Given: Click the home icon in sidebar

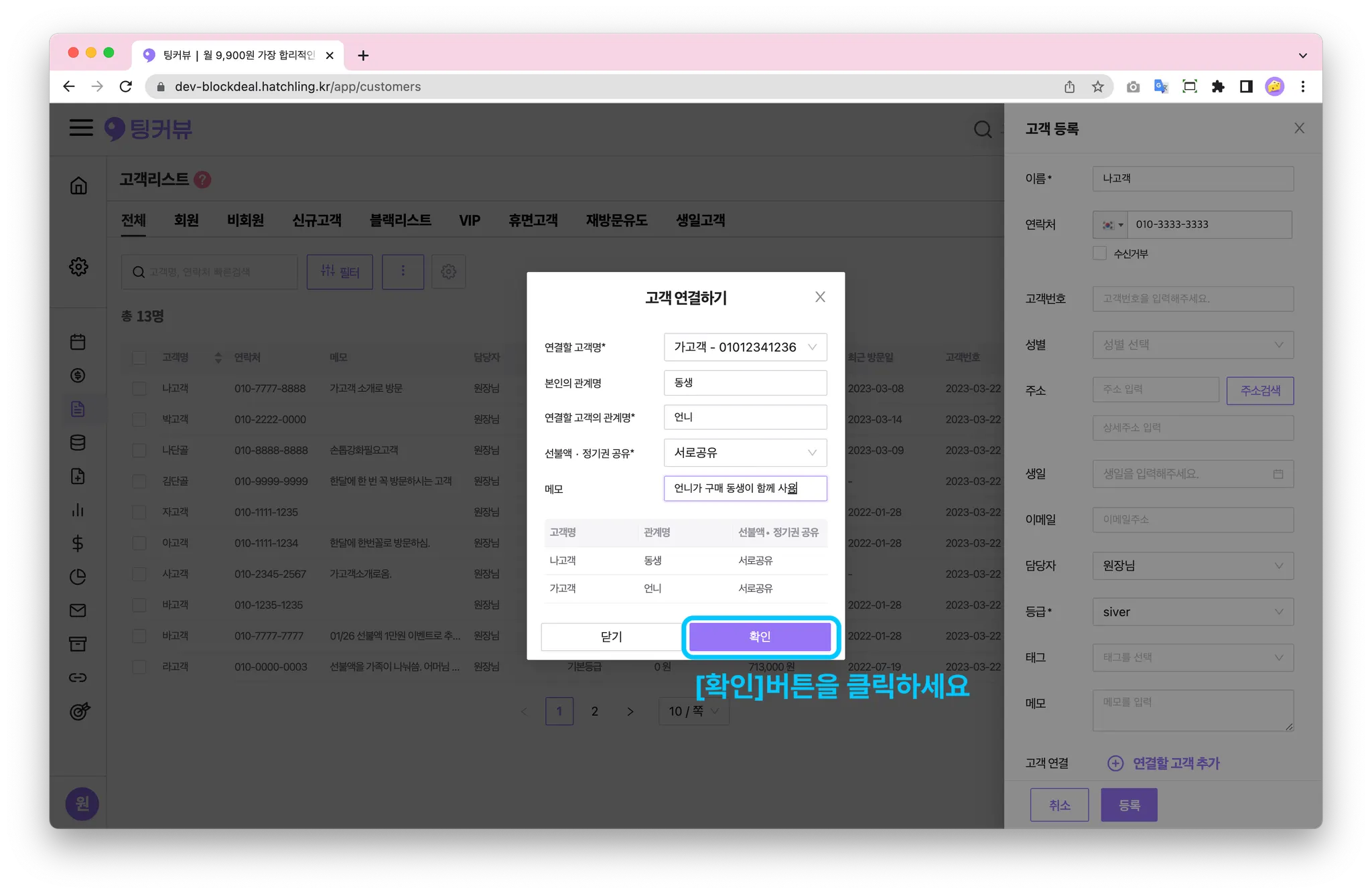Looking at the screenshot, I should click(x=78, y=185).
